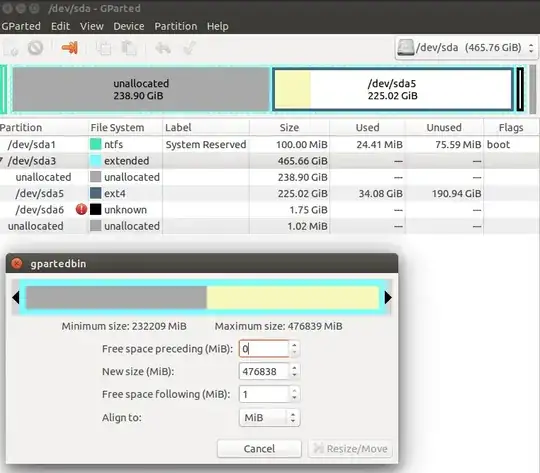The width and height of the screenshot is (540, 473).
Task: Select the /dev/sda5 ext4 partition row
Action: pos(270,193)
